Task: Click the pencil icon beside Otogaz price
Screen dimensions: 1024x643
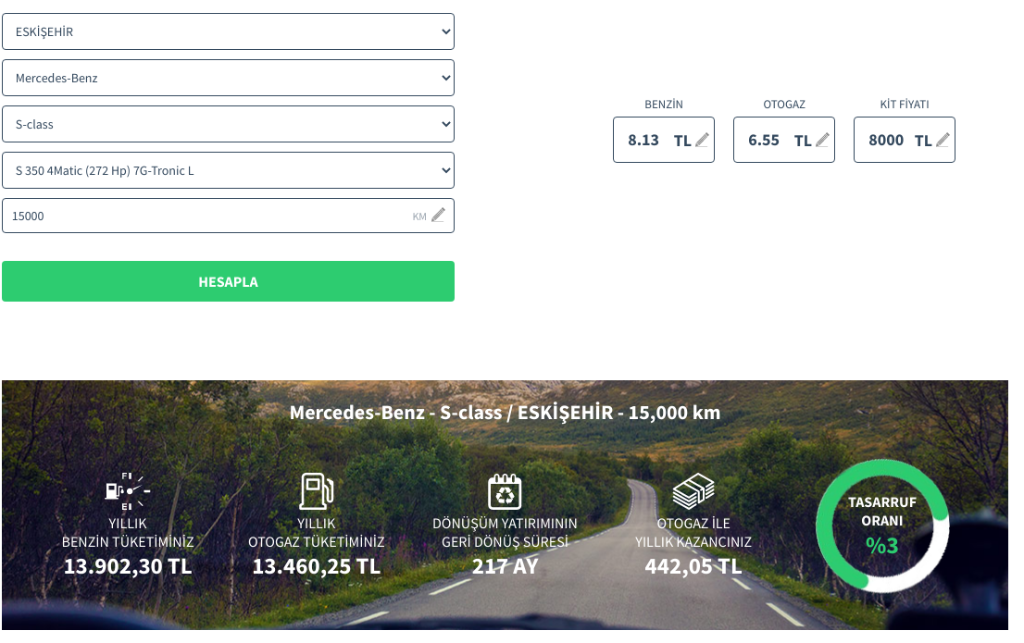Action: coord(822,140)
